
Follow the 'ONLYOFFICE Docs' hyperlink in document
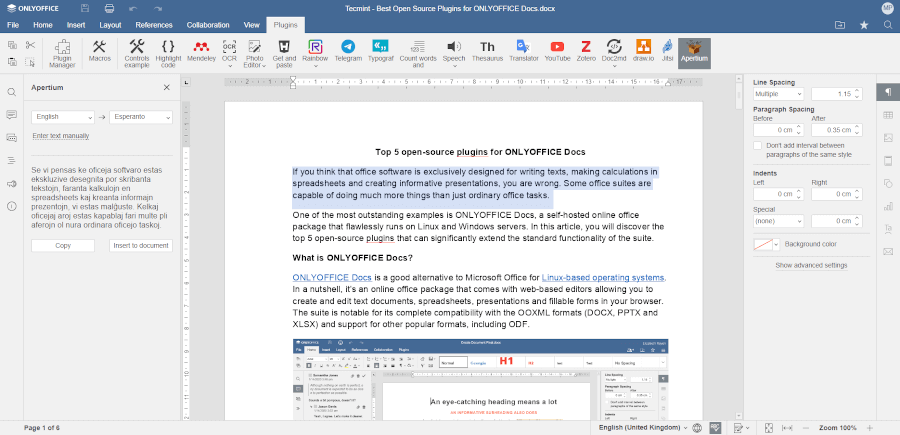pos(332,278)
